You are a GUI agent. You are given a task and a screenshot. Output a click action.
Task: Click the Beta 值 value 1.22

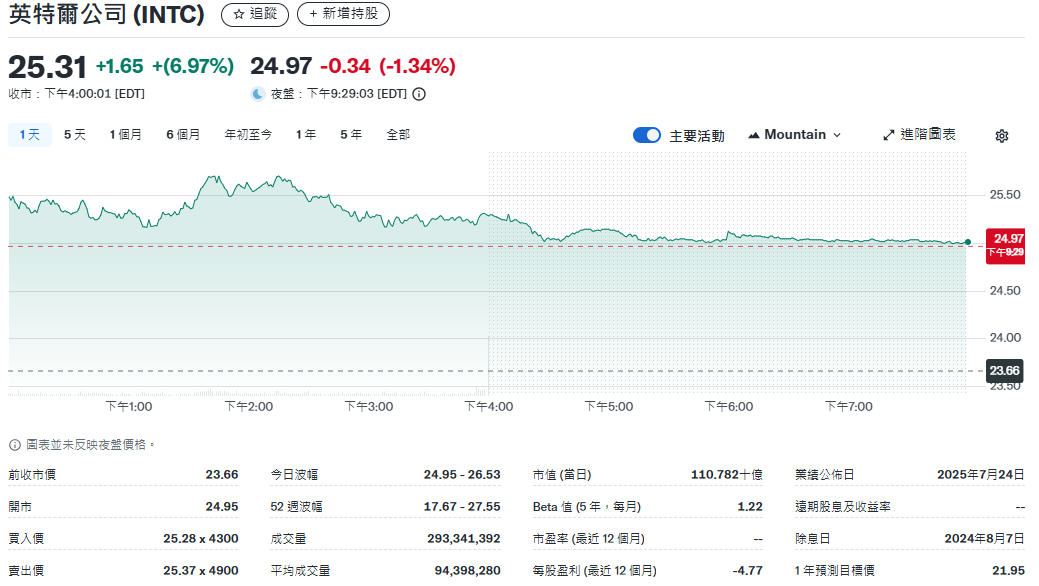[x=750, y=506]
